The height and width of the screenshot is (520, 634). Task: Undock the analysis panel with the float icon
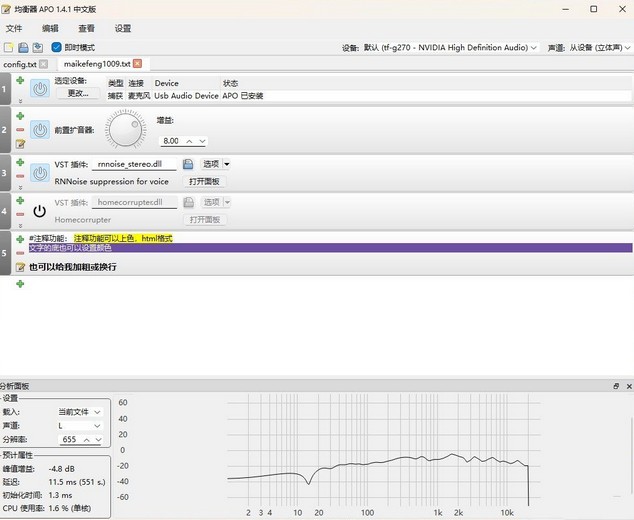616,386
